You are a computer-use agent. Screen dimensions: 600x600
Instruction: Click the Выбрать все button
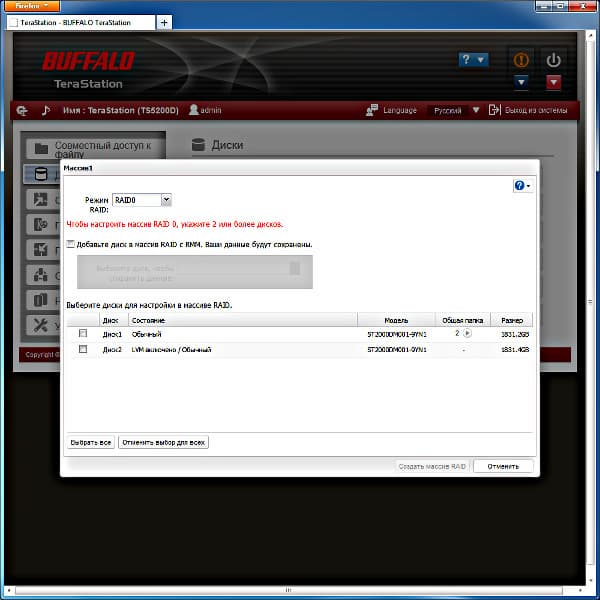pos(91,442)
